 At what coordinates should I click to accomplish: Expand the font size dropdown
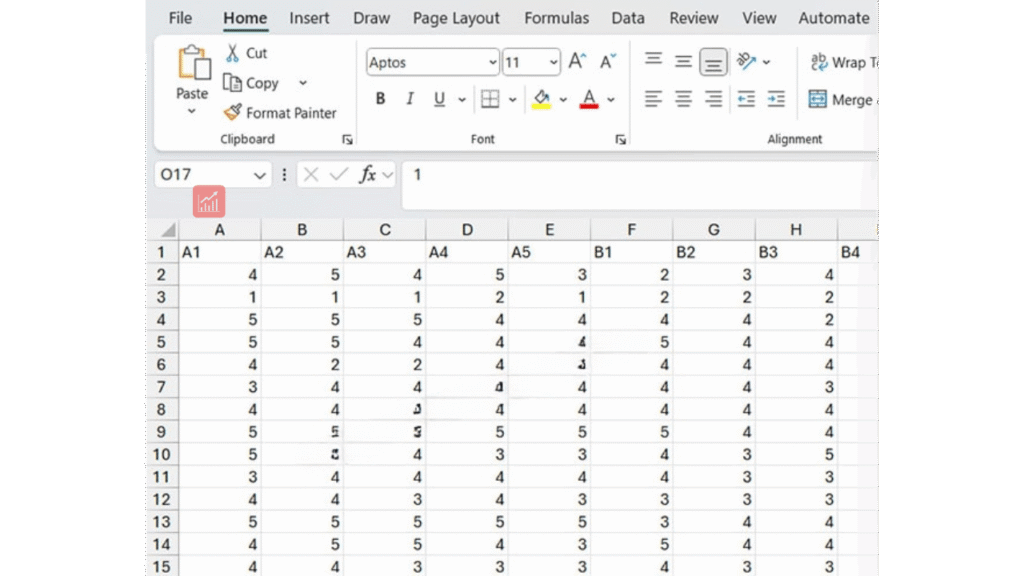point(553,62)
